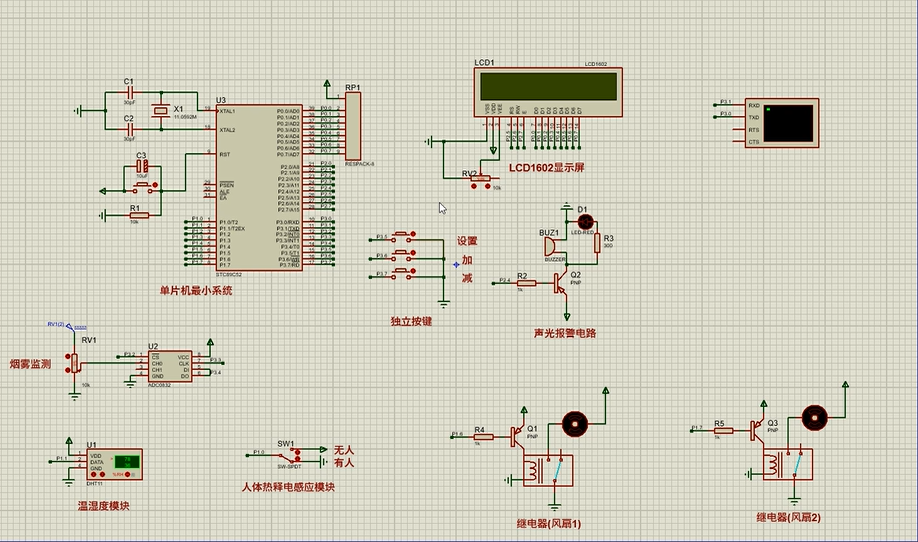Click RV1 potentiometer lower decrease dot
The image size is (918, 542).
pyautogui.click(x=68, y=369)
